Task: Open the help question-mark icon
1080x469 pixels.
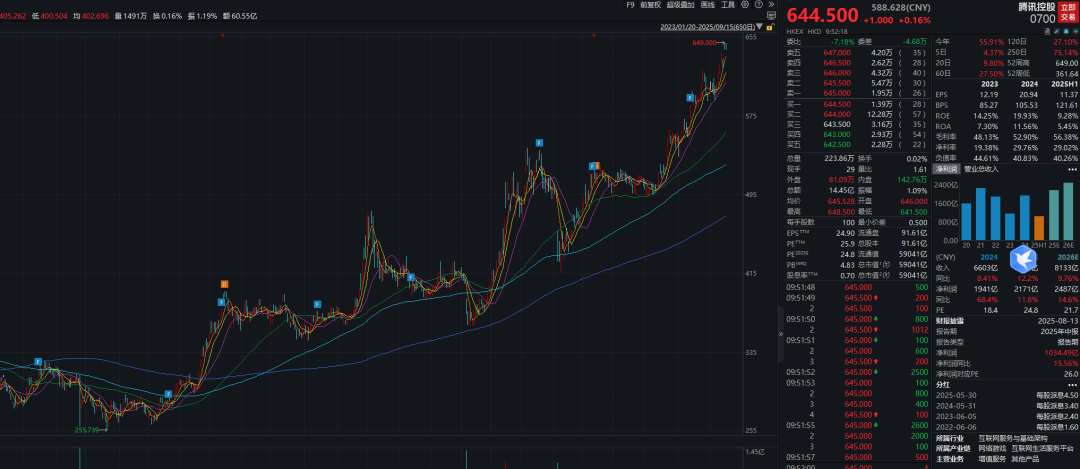Action: 758,4
